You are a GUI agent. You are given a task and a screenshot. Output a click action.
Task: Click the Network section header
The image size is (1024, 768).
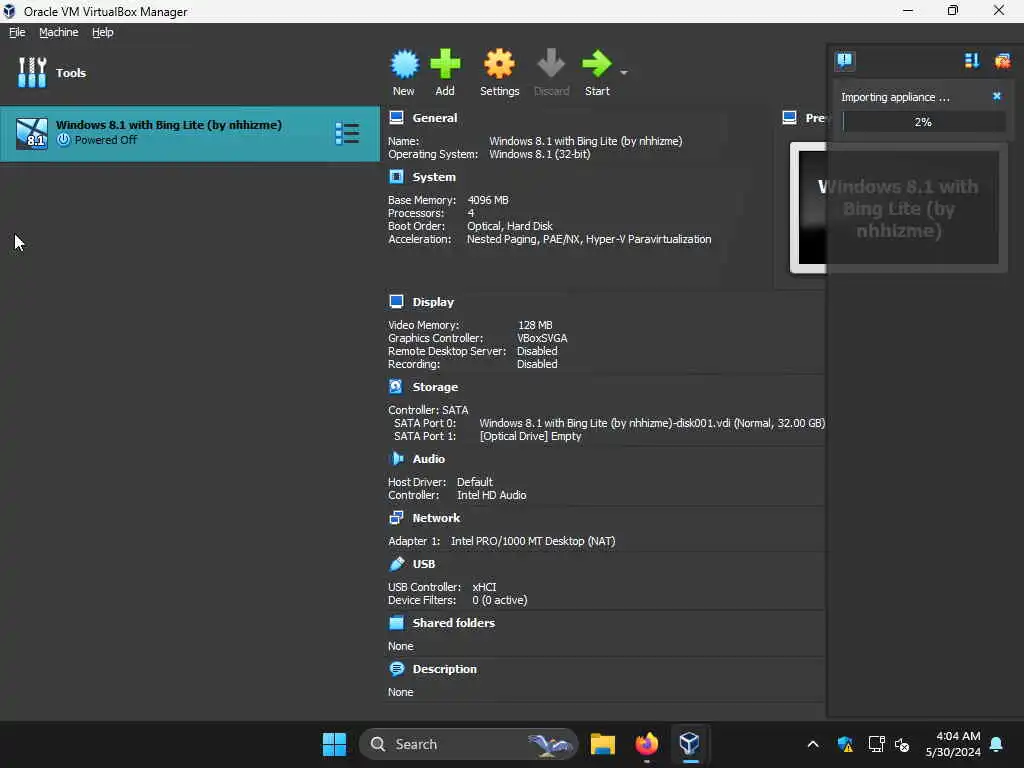tap(436, 518)
